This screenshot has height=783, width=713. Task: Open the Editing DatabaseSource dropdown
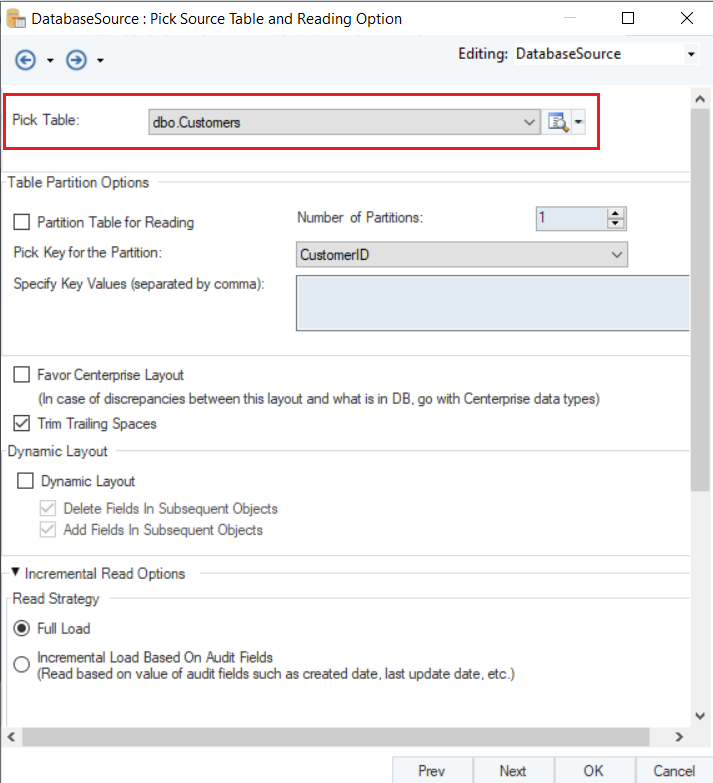[690, 54]
